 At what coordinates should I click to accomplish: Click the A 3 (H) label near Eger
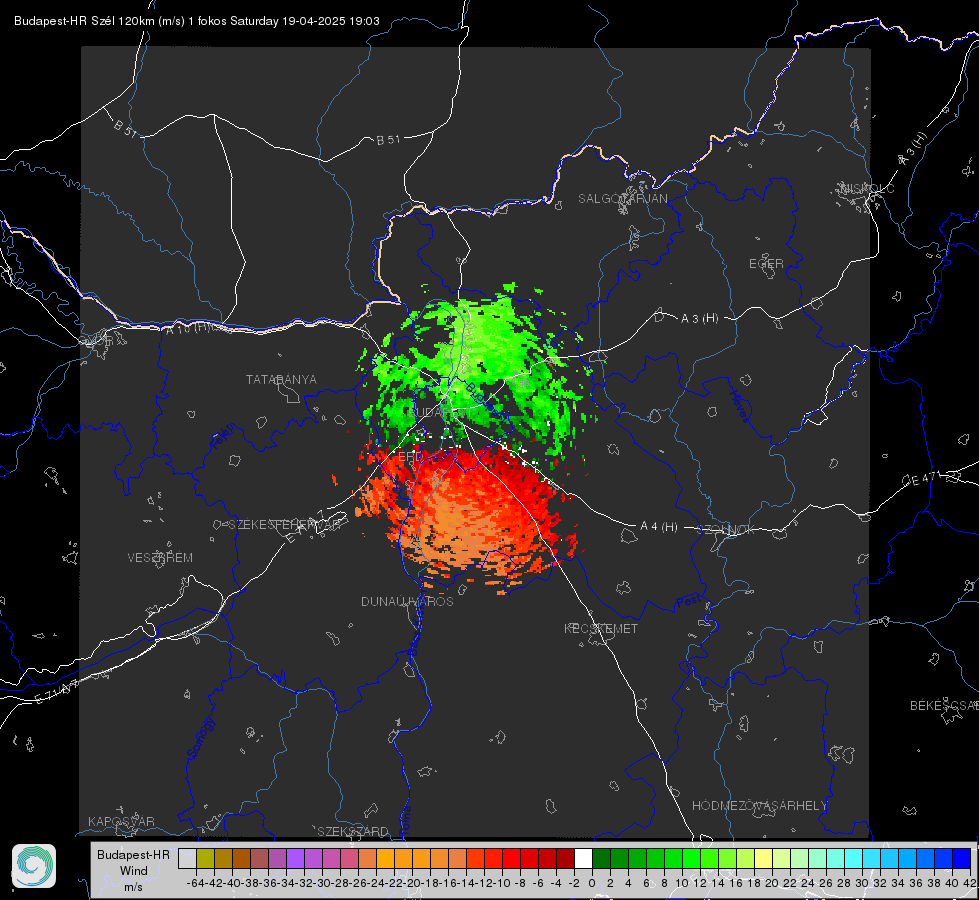(699, 319)
